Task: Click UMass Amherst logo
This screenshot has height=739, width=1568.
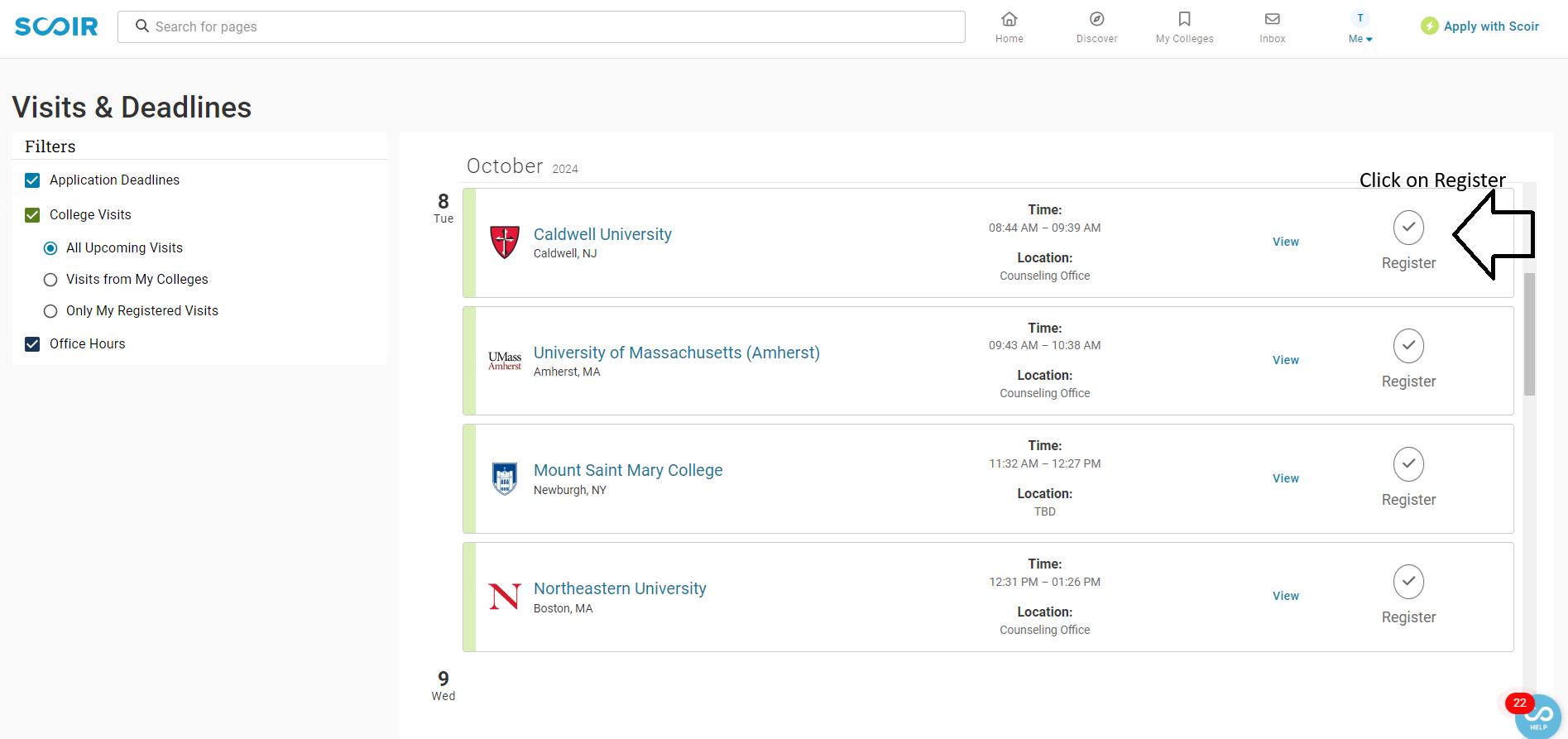Action: tap(505, 361)
